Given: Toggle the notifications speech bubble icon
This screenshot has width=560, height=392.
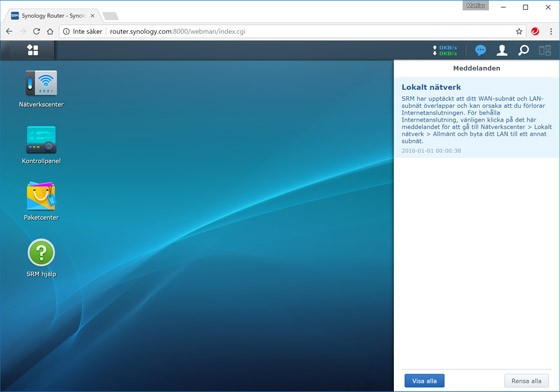Looking at the screenshot, I should 480,50.
